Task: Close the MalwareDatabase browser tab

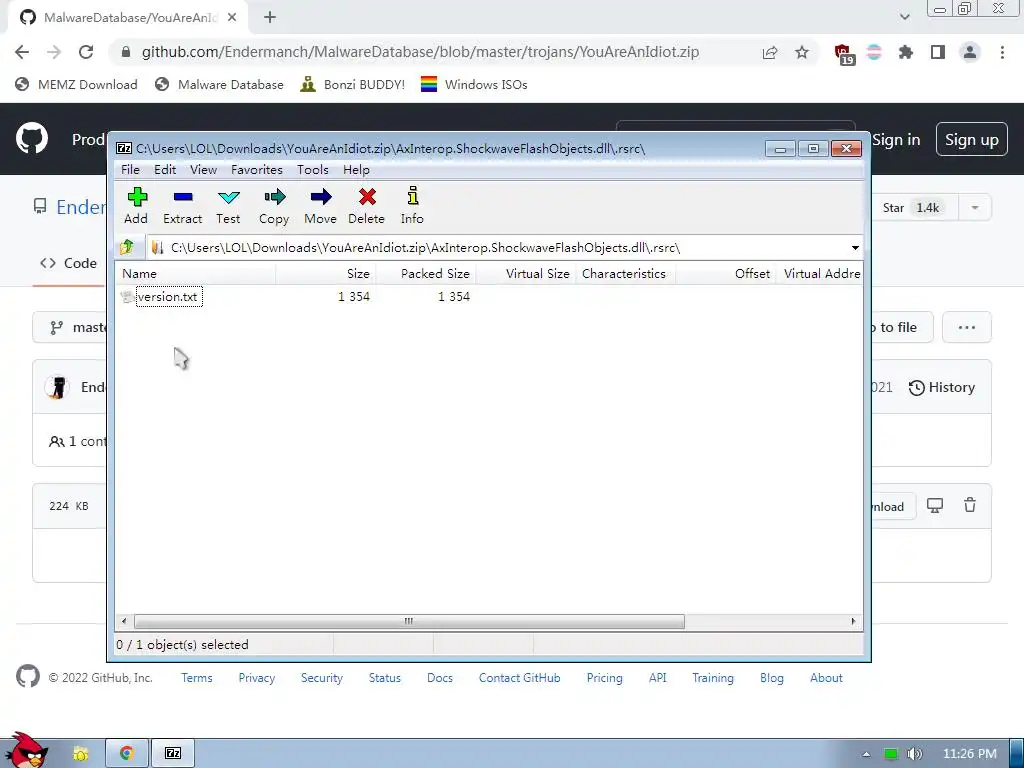Action: click(x=232, y=18)
